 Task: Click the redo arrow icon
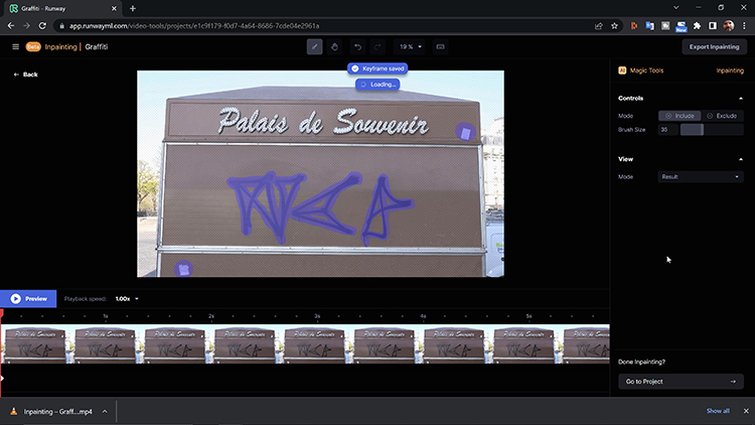(377, 47)
